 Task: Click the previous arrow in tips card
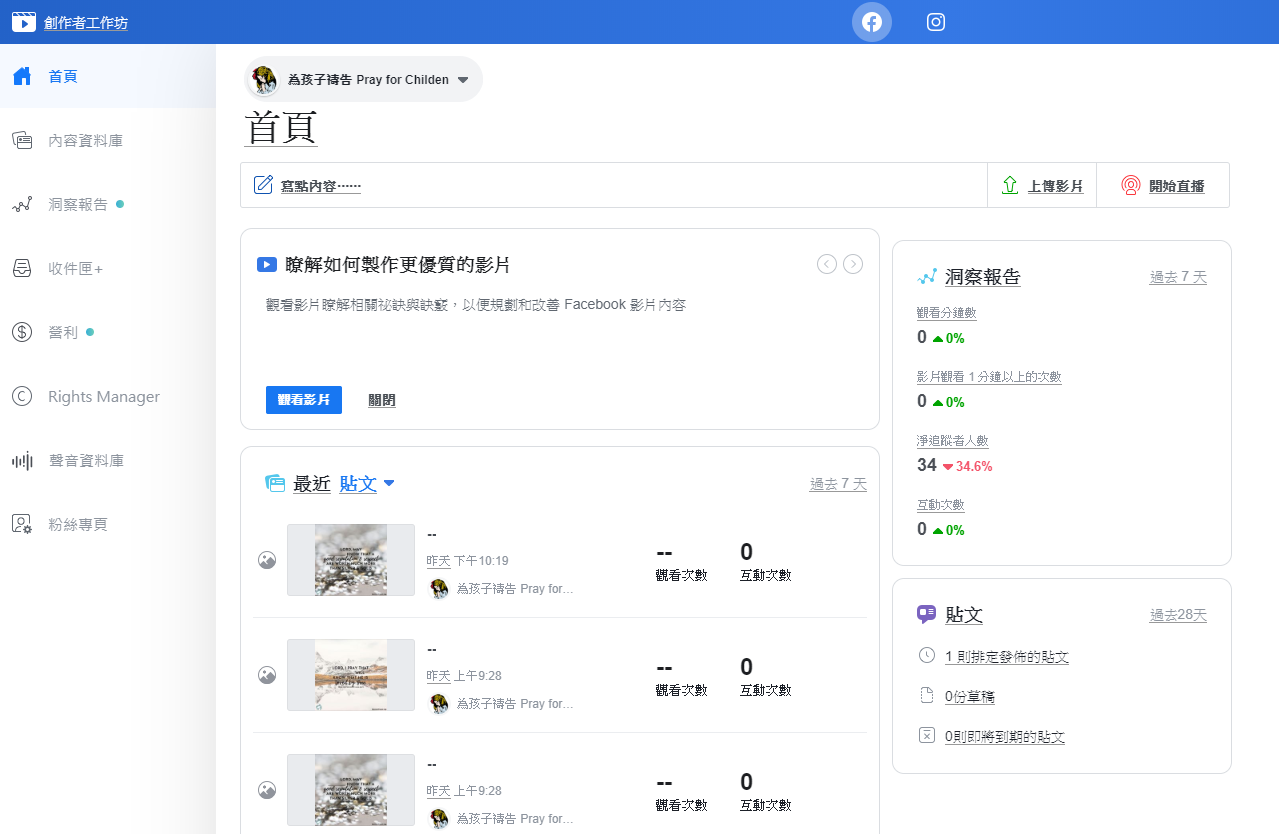[827, 264]
